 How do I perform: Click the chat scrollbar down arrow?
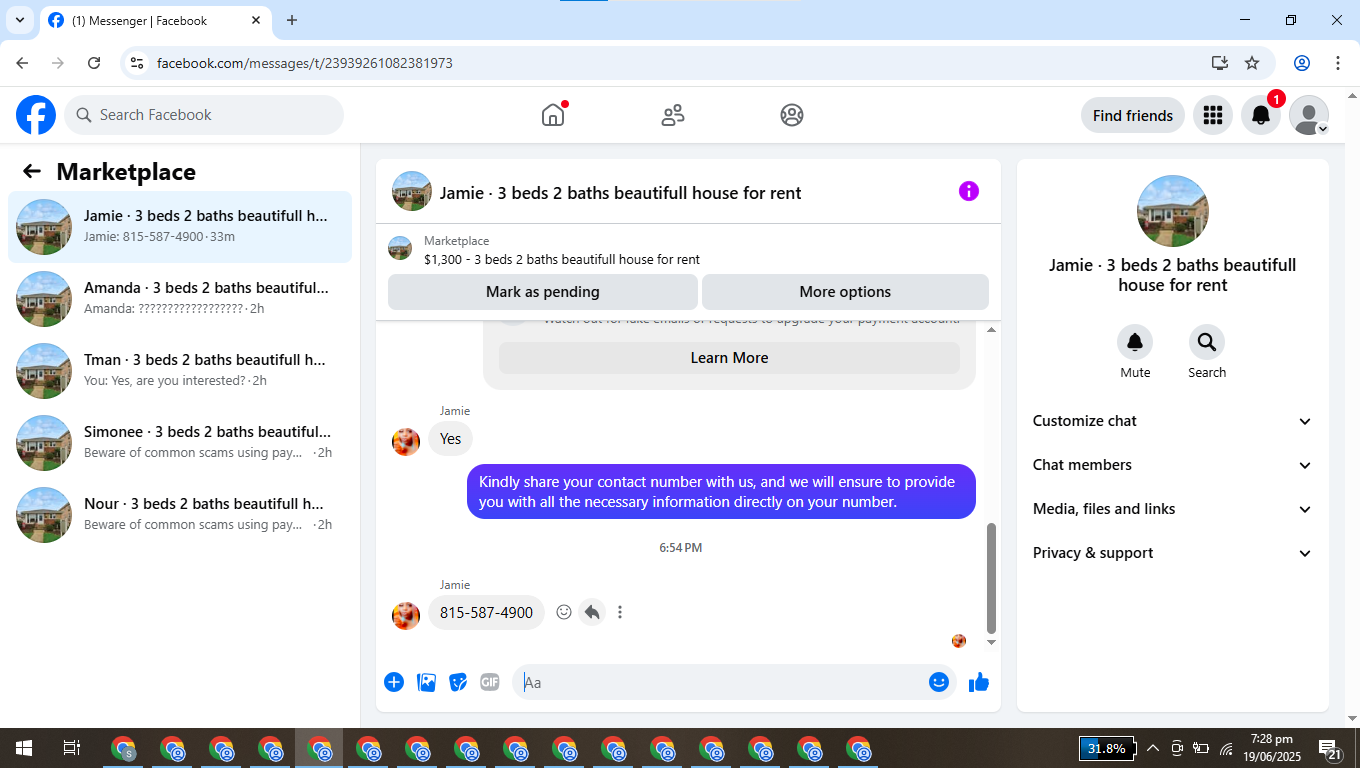tap(992, 642)
